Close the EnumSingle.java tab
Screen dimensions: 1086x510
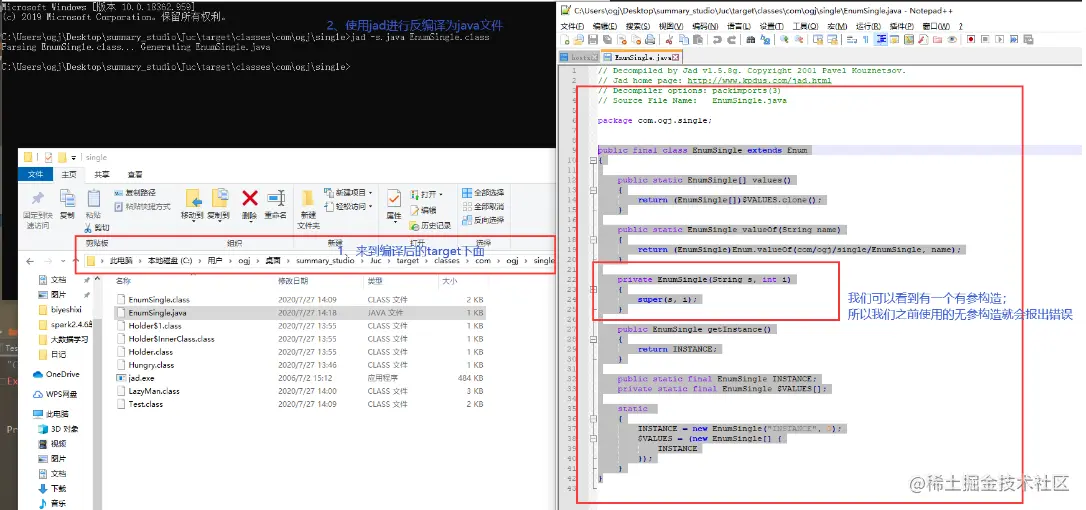tap(675, 57)
